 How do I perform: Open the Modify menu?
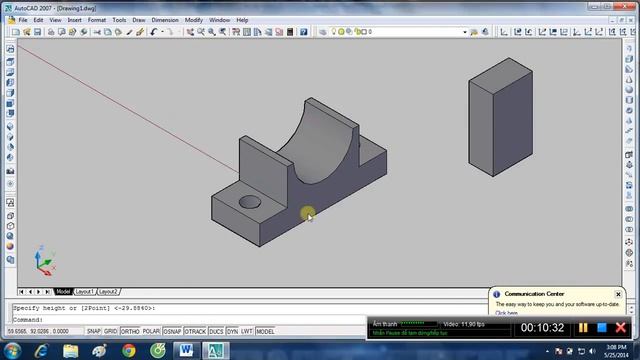(194, 20)
